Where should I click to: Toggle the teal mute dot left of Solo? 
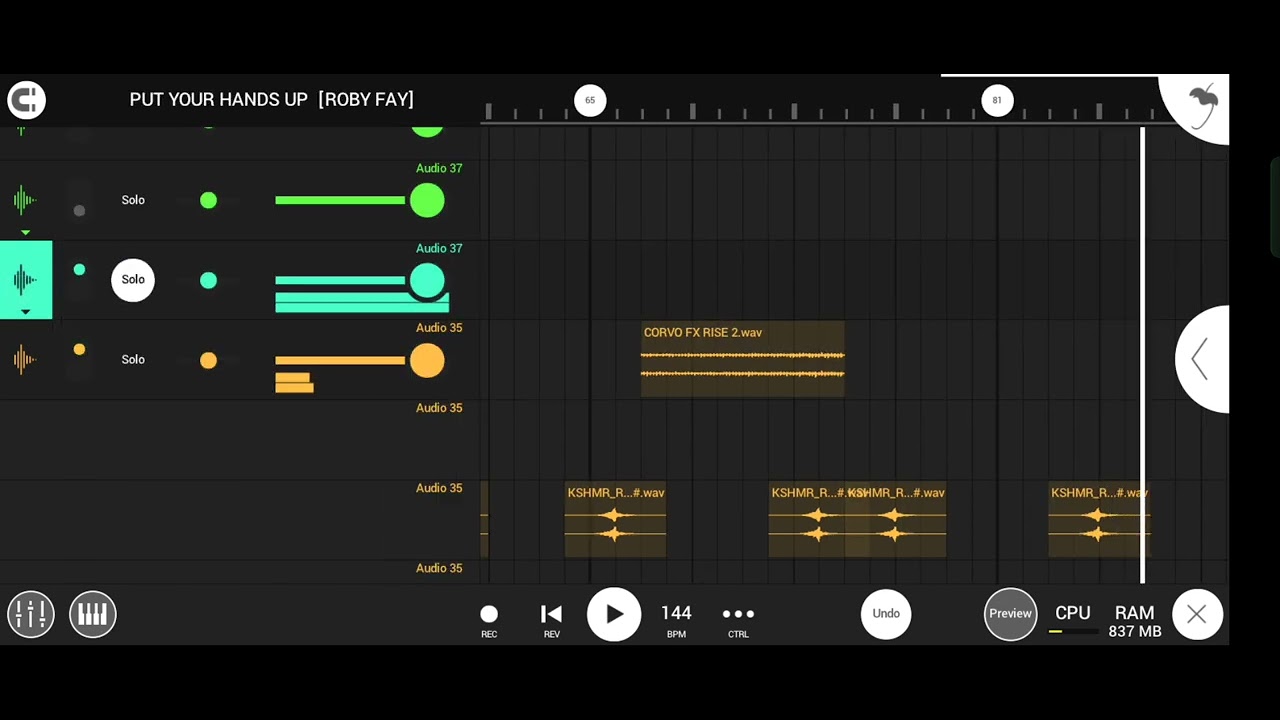pos(79,269)
